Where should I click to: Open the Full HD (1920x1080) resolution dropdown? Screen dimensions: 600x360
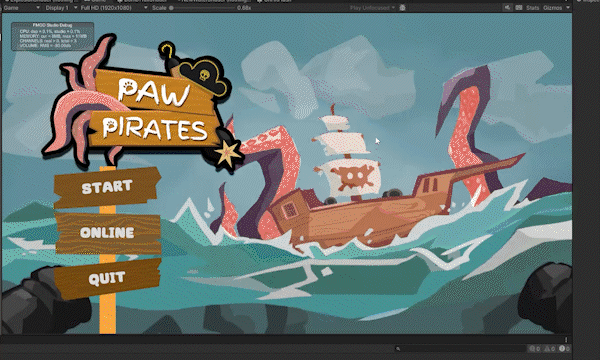(x=114, y=8)
